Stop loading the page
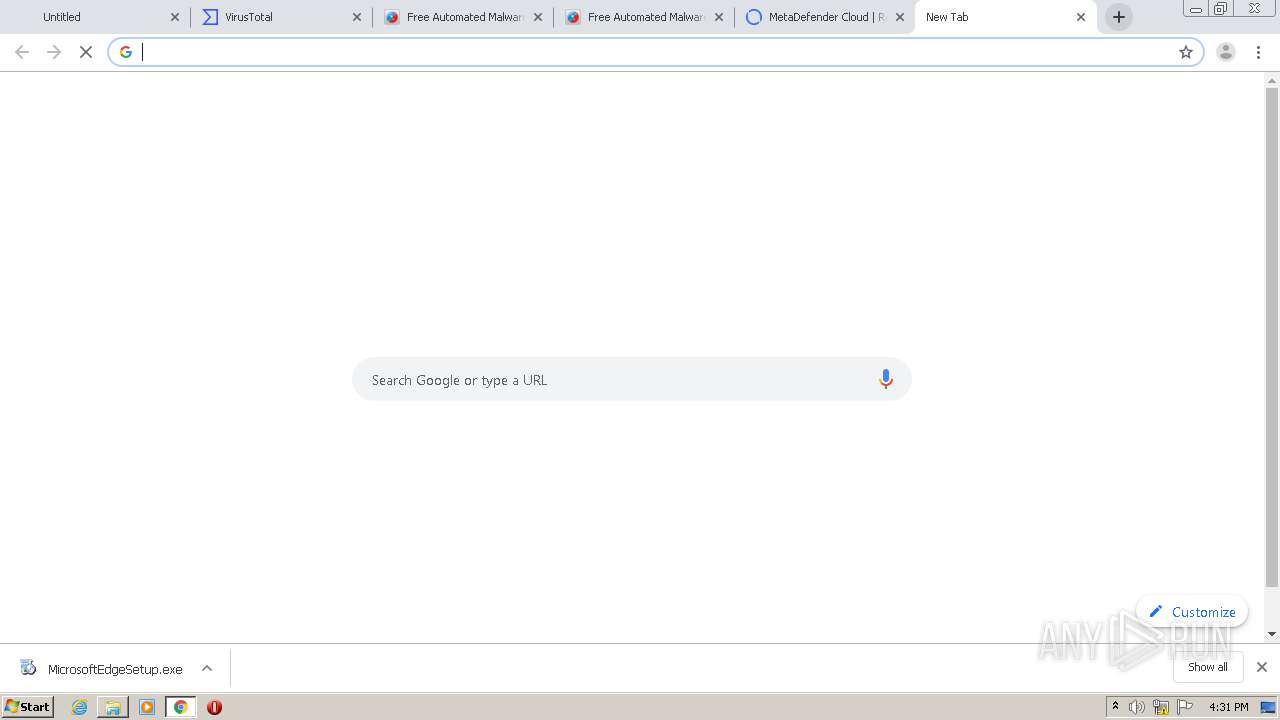 (86, 52)
